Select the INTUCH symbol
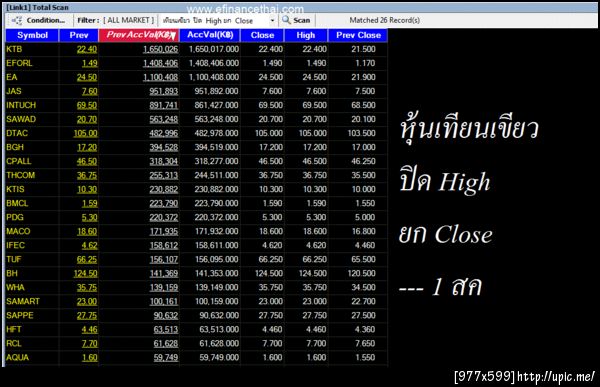 coord(21,105)
